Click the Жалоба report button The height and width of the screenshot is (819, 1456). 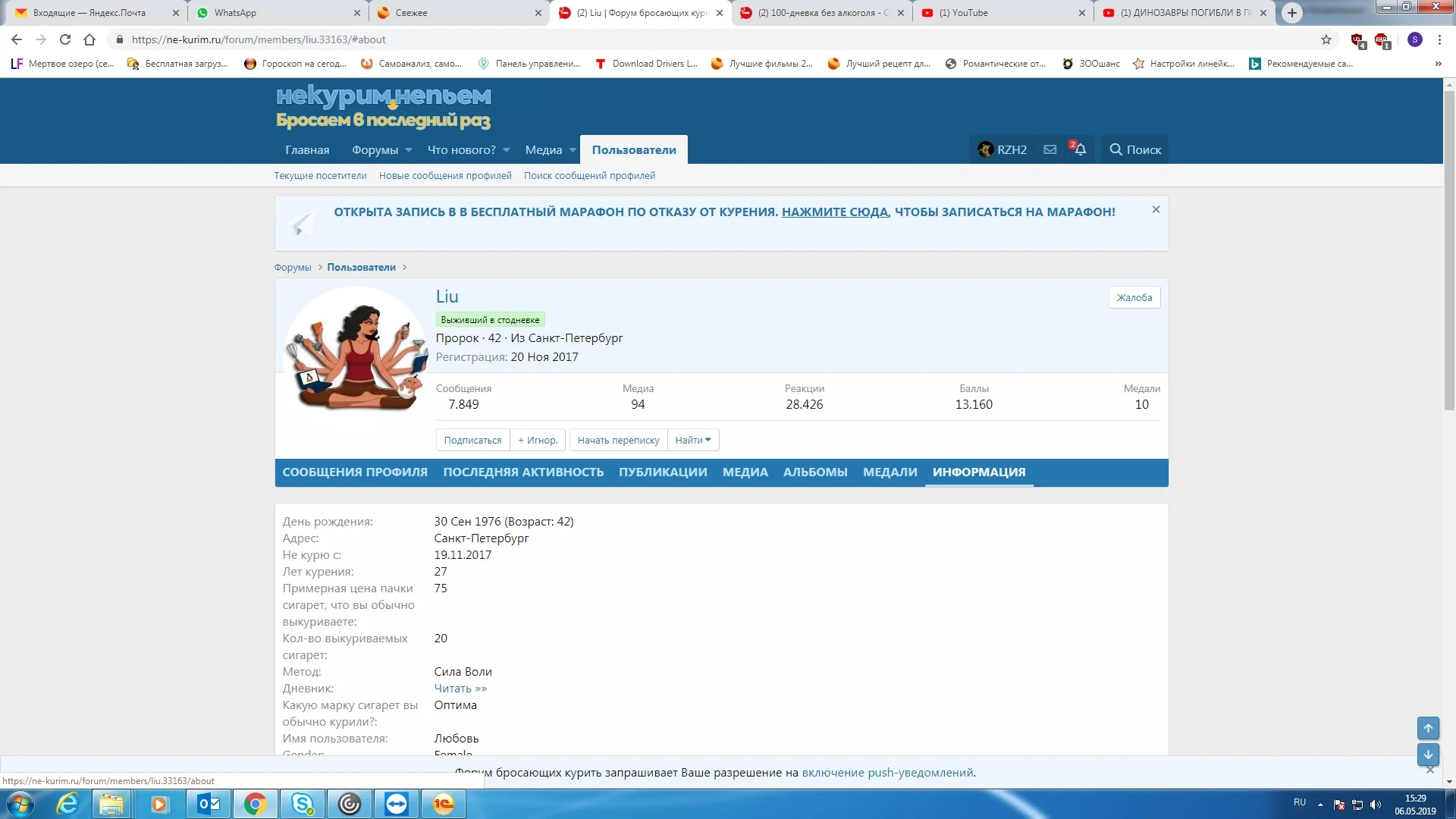point(1134,297)
